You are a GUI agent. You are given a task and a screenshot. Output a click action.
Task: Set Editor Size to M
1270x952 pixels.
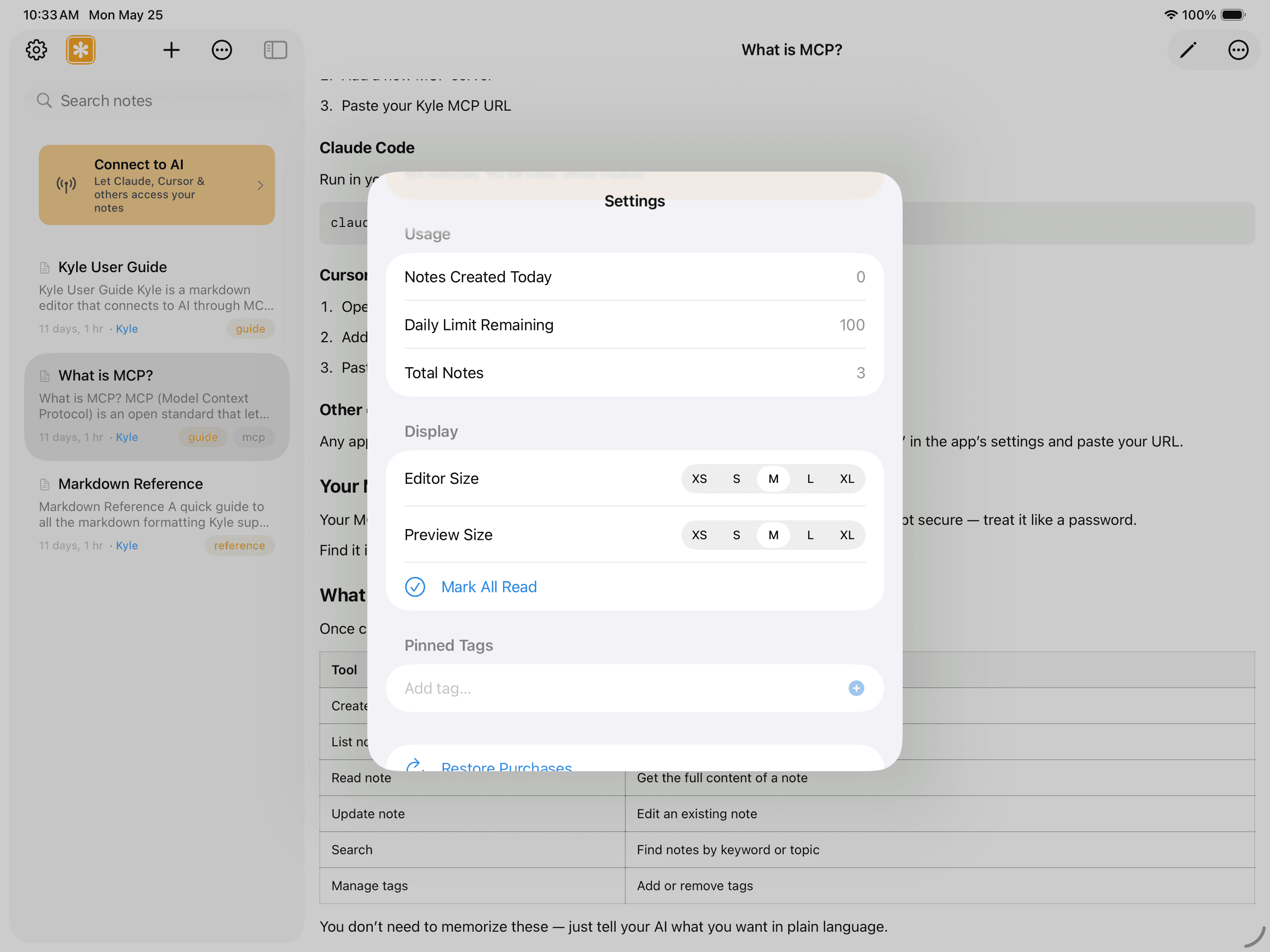773,479
